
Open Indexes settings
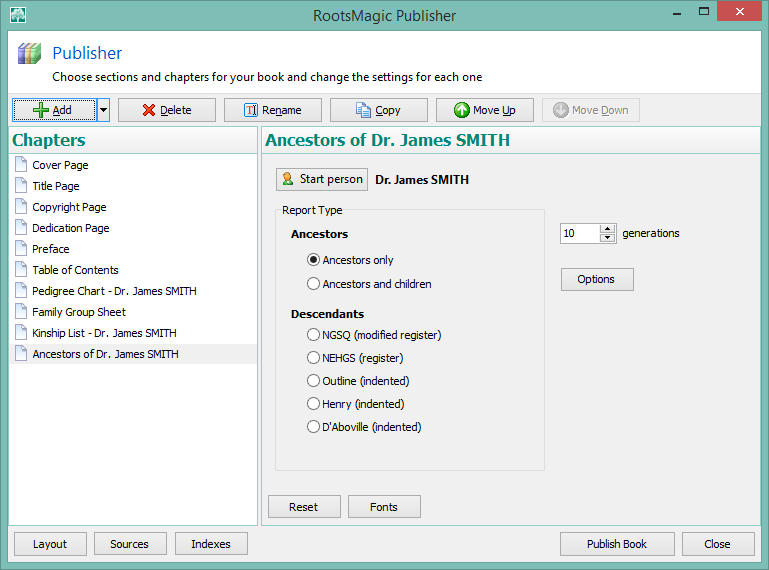(x=211, y=544)
